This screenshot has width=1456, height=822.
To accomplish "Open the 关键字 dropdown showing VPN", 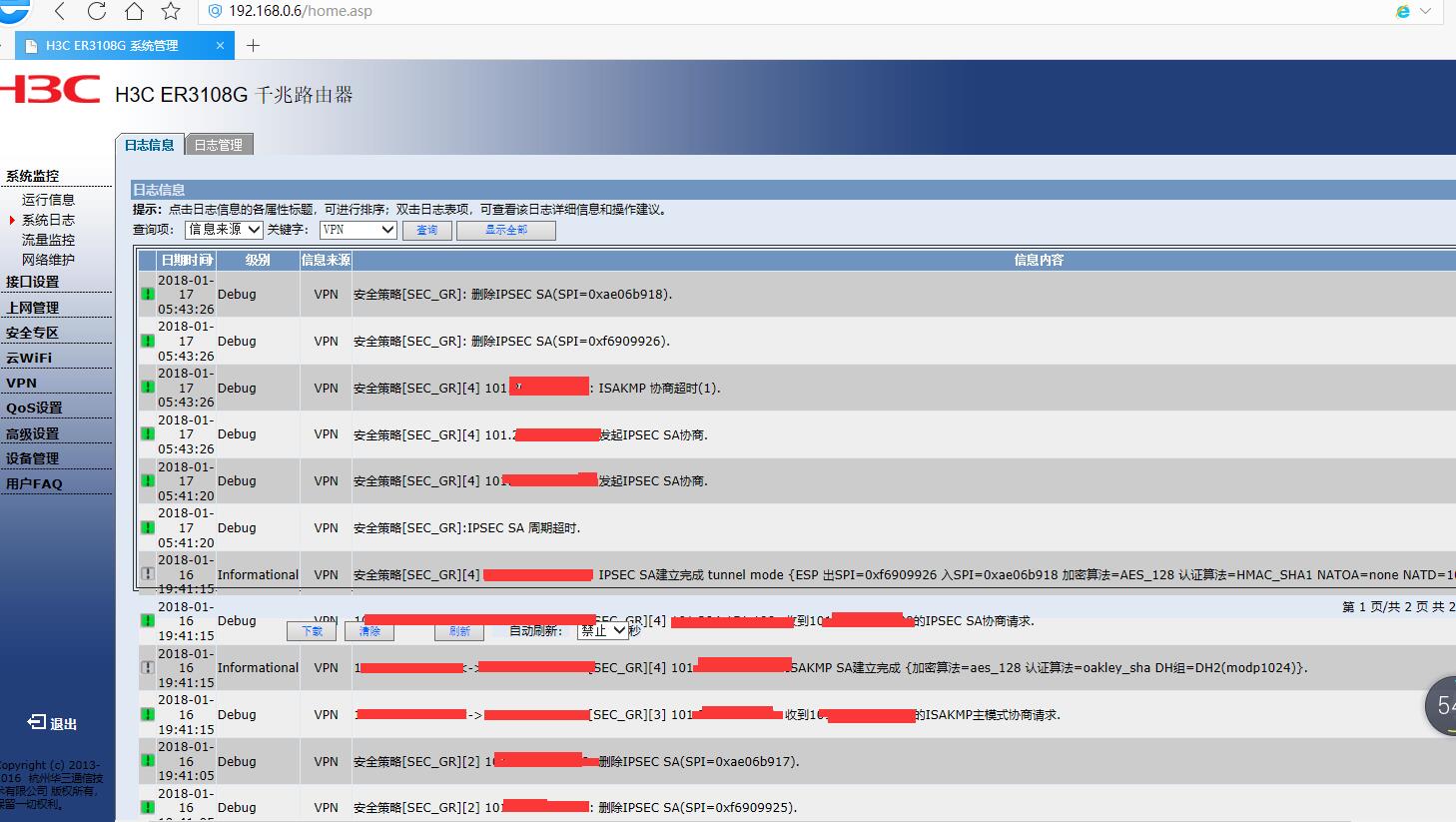I will tap(359, 230).
